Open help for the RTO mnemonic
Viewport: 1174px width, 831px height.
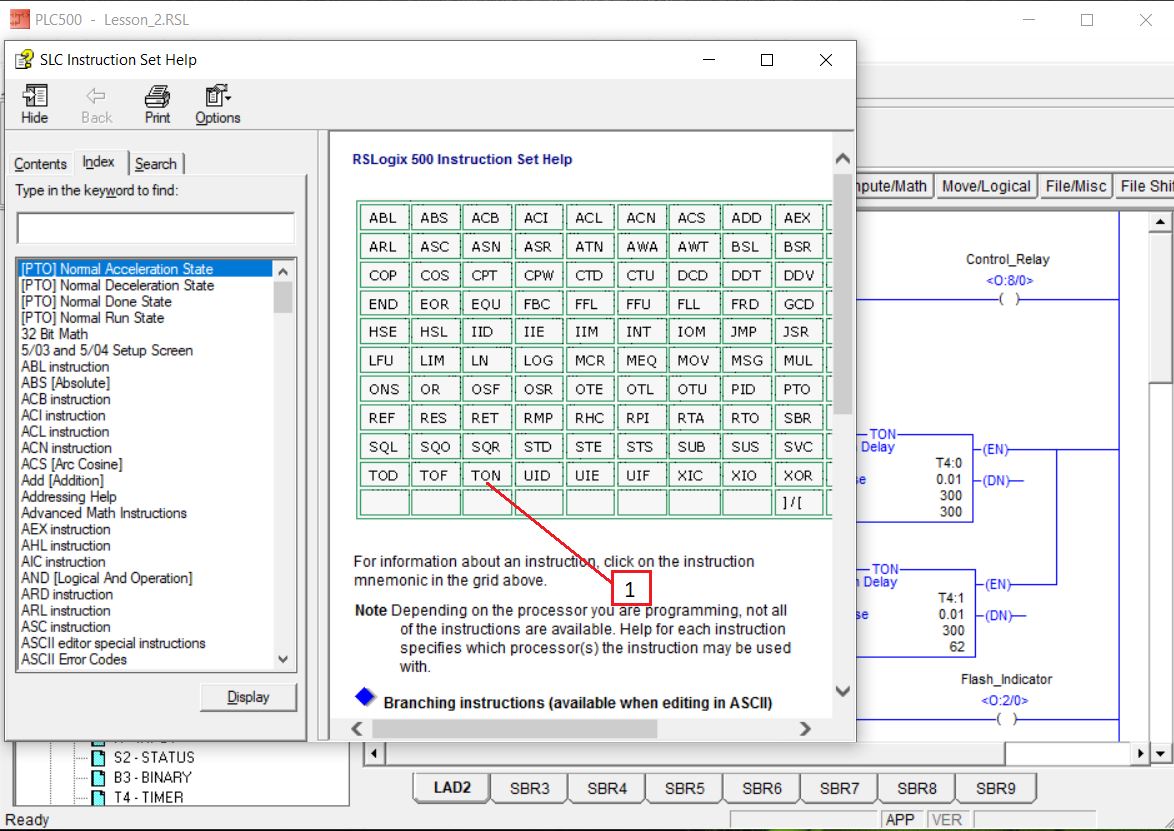click(745, 418)
